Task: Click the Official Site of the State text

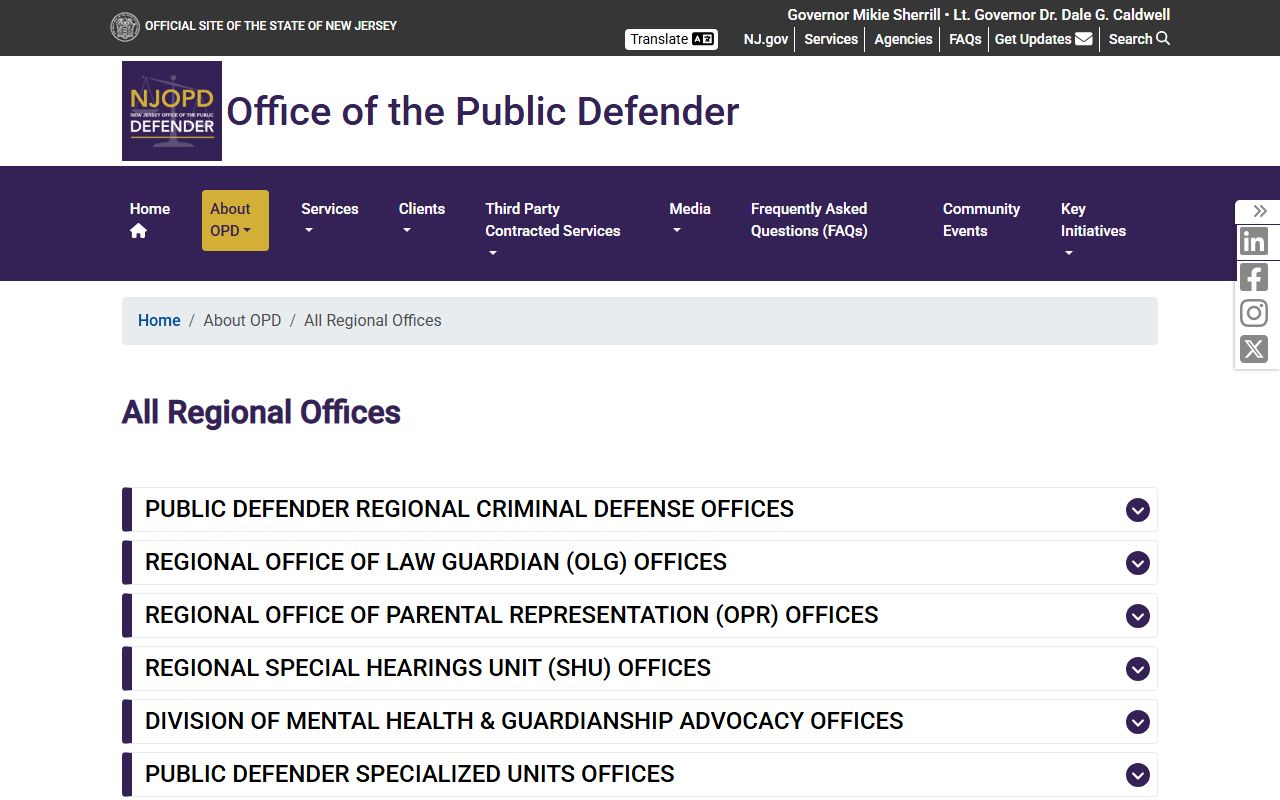Action: [271, 26]
